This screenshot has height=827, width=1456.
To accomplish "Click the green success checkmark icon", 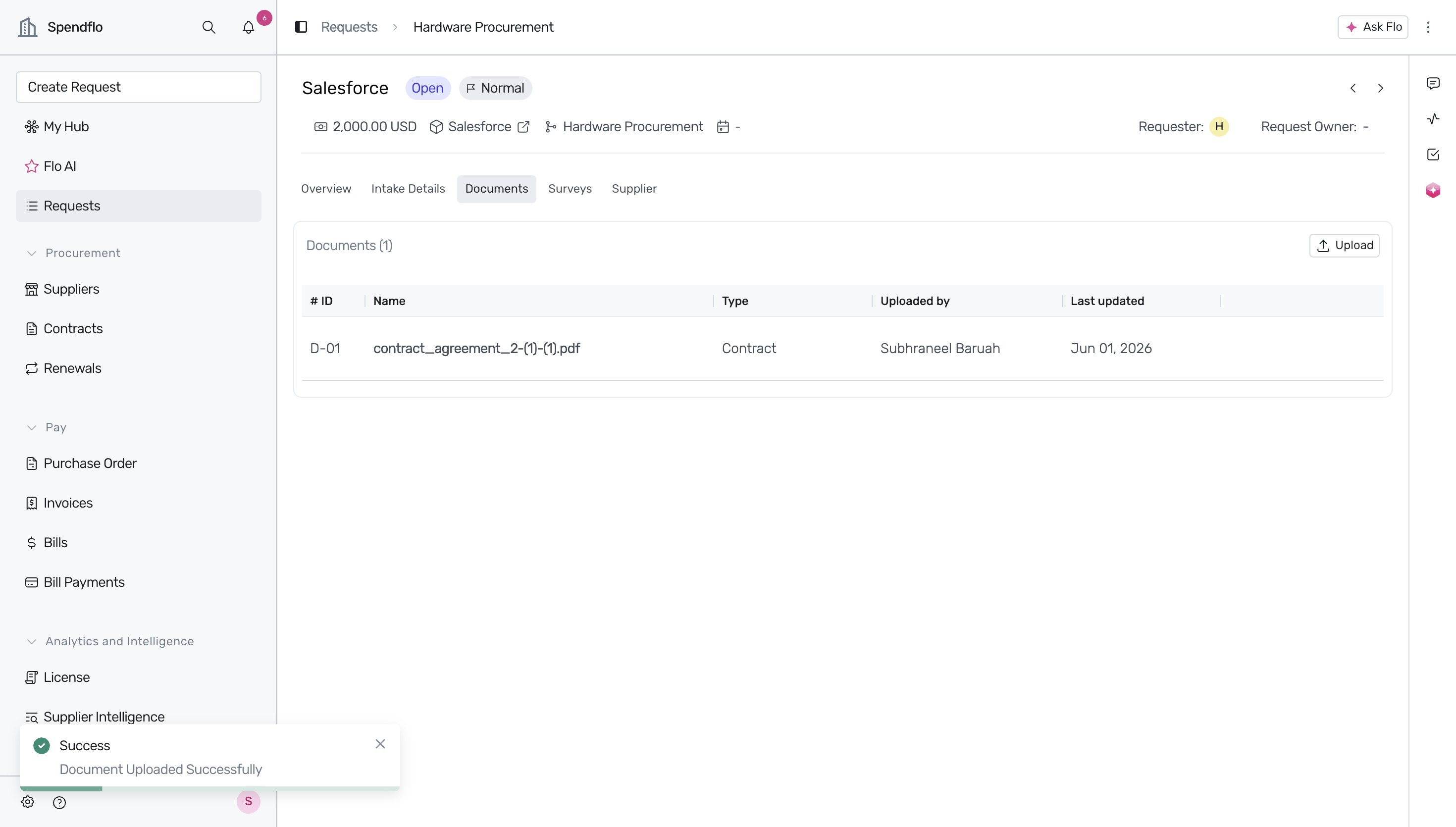I will coord(42,745).
